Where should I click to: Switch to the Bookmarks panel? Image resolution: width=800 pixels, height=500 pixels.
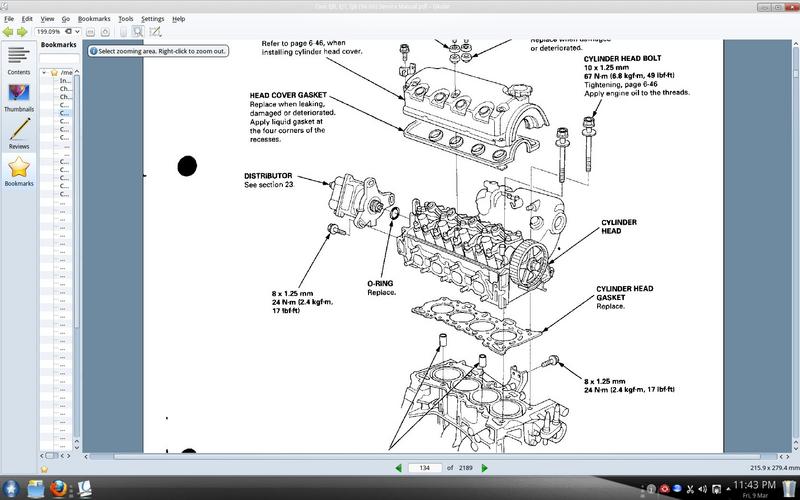coord(18,170)
